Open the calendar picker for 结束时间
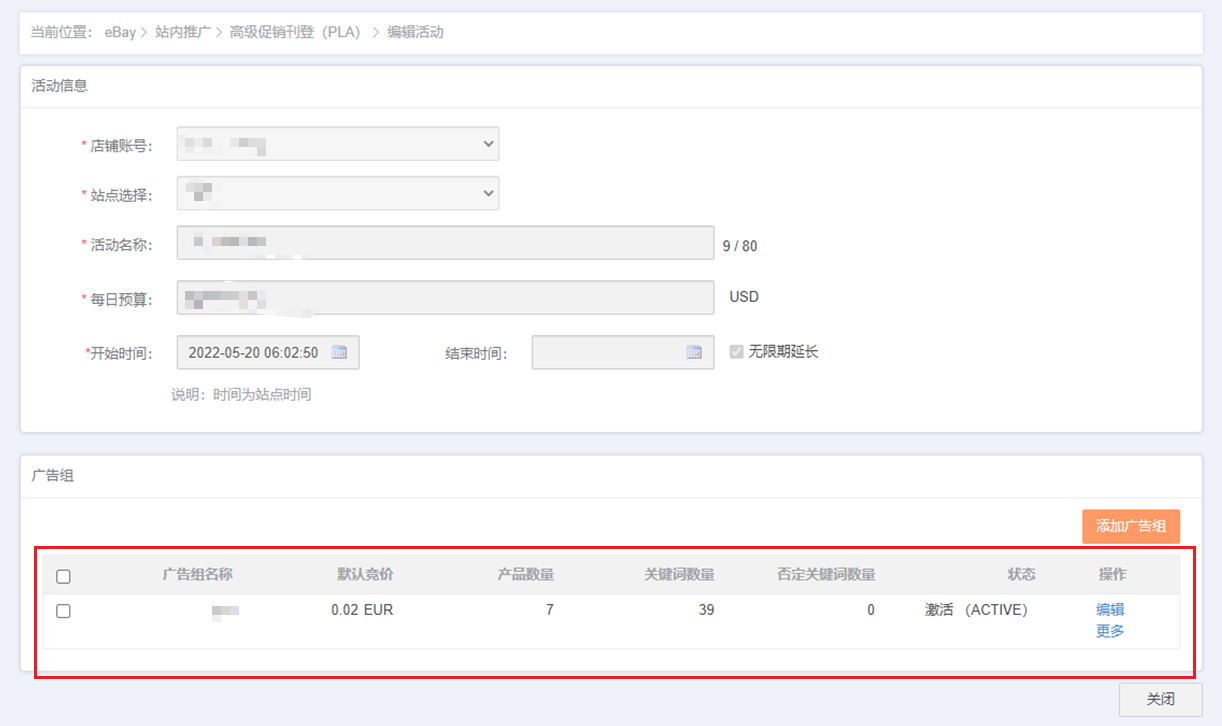1222x726 pixels. [694, 352]
